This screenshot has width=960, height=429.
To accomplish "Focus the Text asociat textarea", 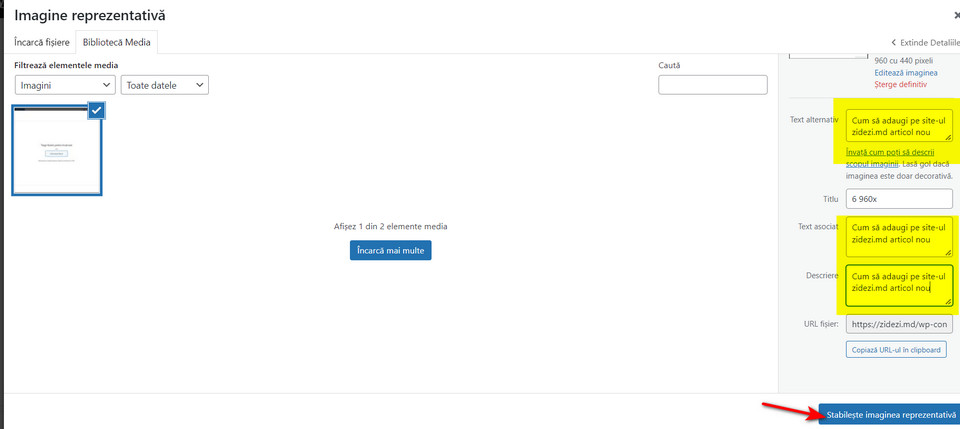I will click(x=898, y=234).
